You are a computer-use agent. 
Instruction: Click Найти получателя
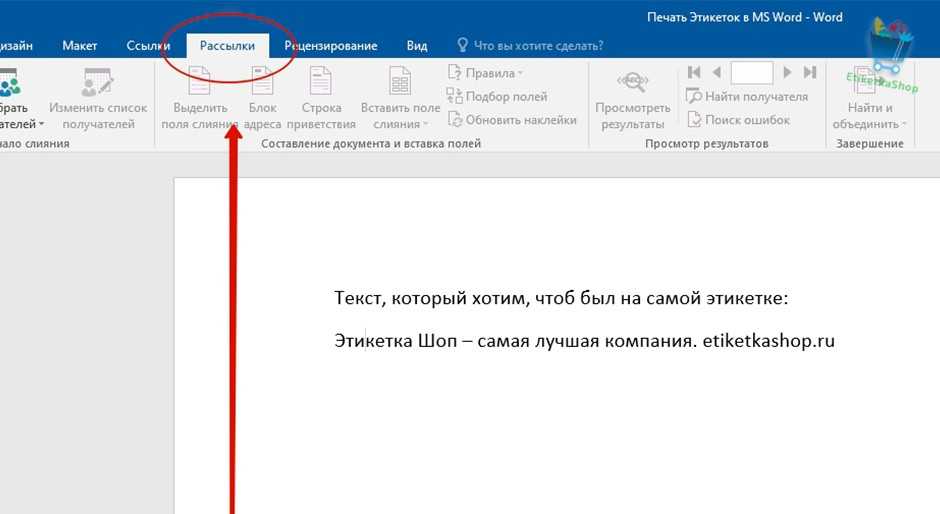[747, 97]
